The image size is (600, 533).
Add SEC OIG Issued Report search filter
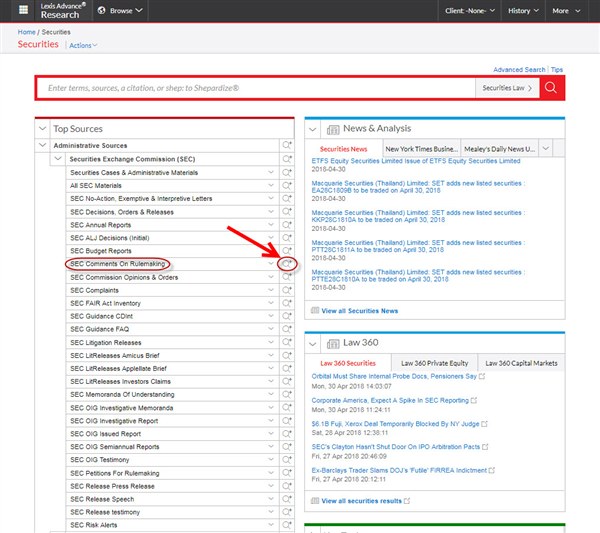tap(287, 434)
